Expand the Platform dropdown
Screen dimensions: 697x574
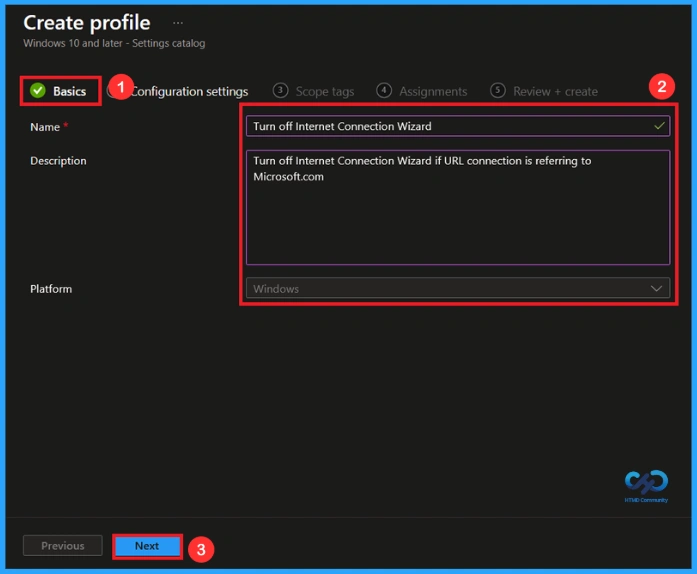[x=458, y=289]
